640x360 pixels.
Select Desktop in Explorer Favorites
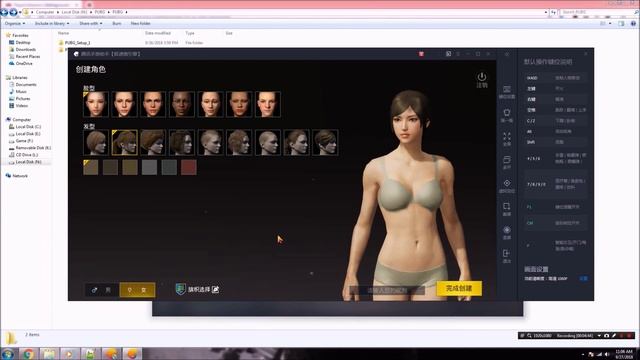pos(23,42)
